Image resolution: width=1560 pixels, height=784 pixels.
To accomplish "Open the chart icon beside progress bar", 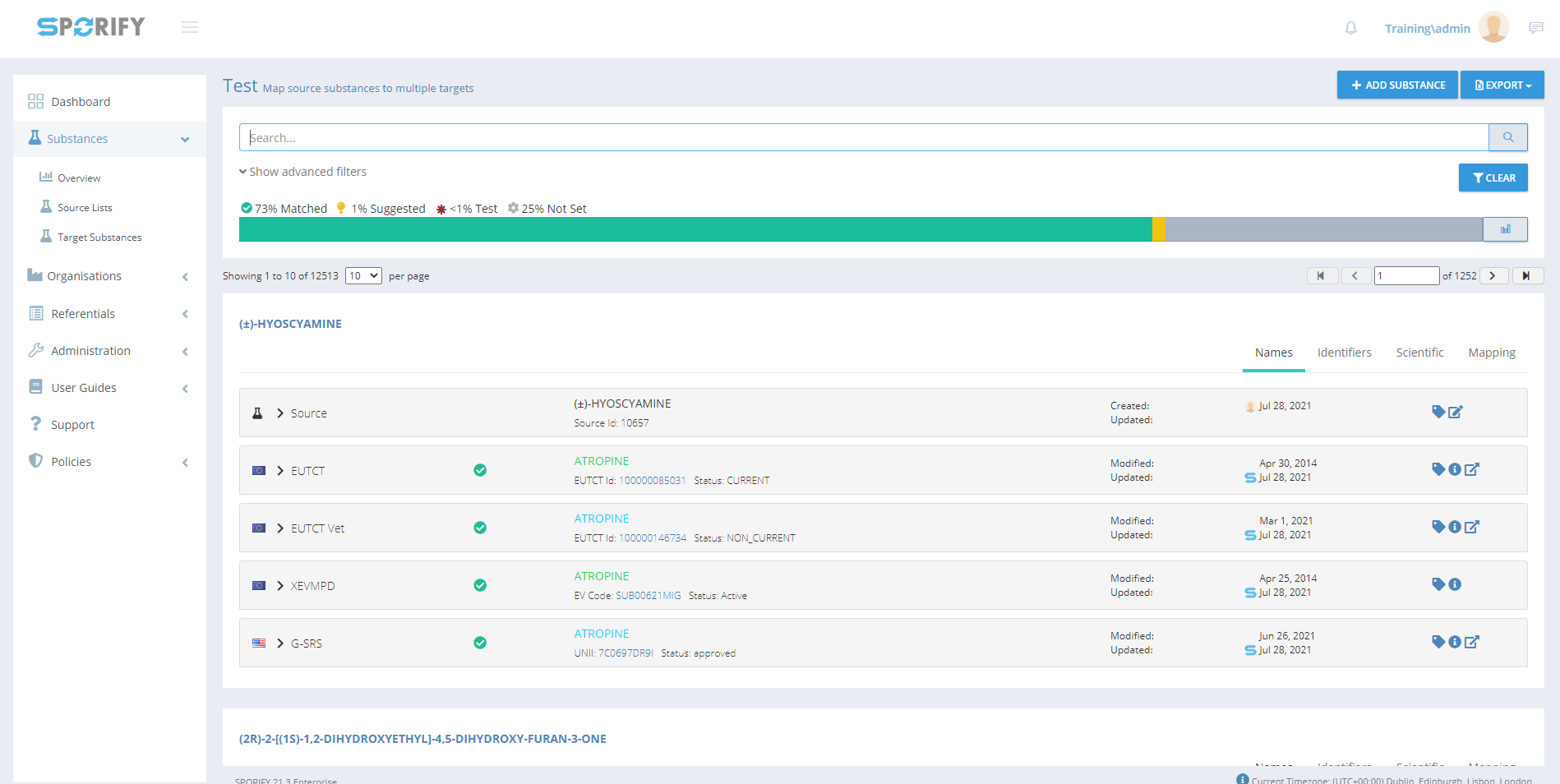I will pos(1505,229).
